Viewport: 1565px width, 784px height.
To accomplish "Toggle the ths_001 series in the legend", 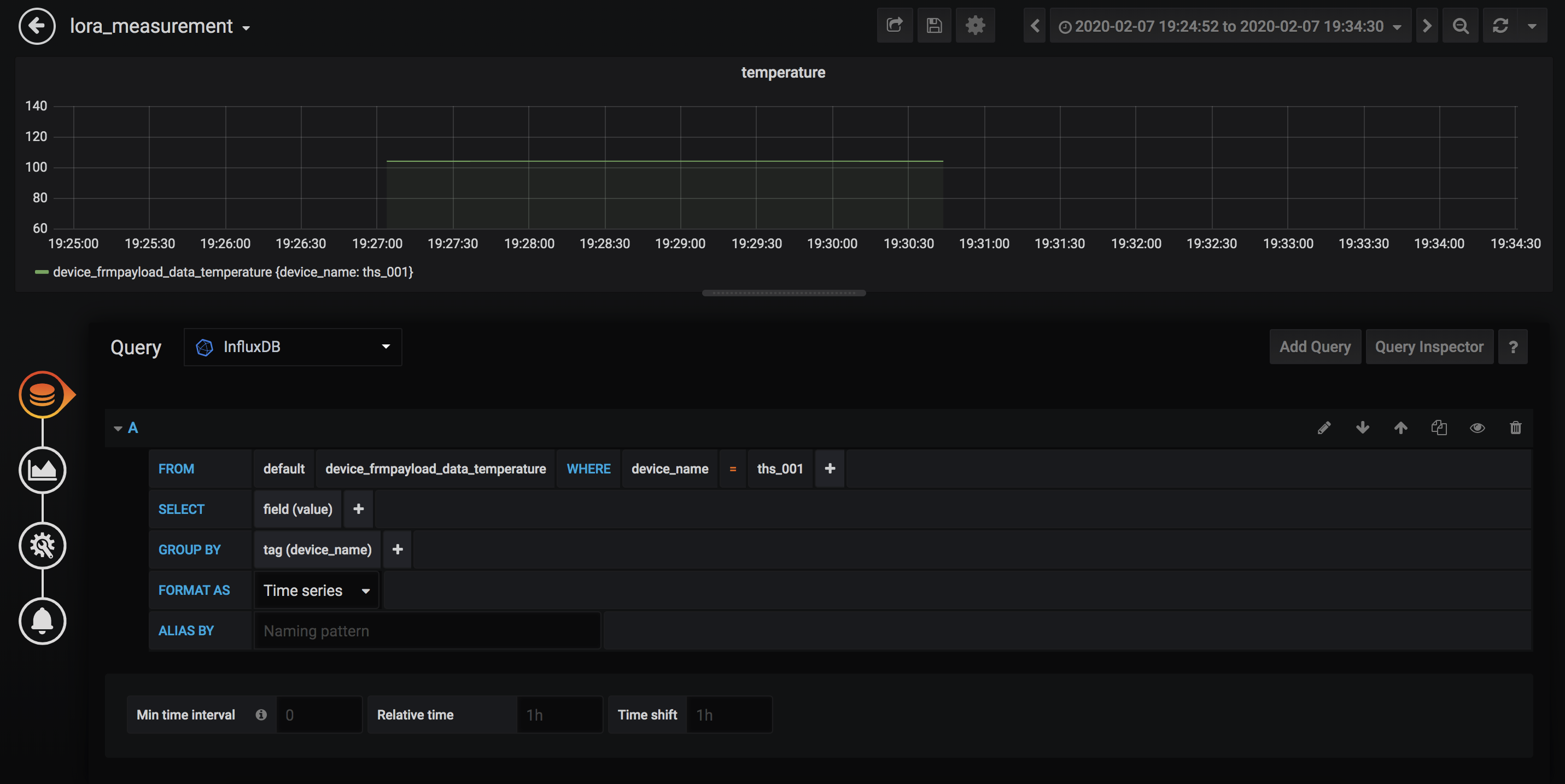I will [x=233, y=272].
